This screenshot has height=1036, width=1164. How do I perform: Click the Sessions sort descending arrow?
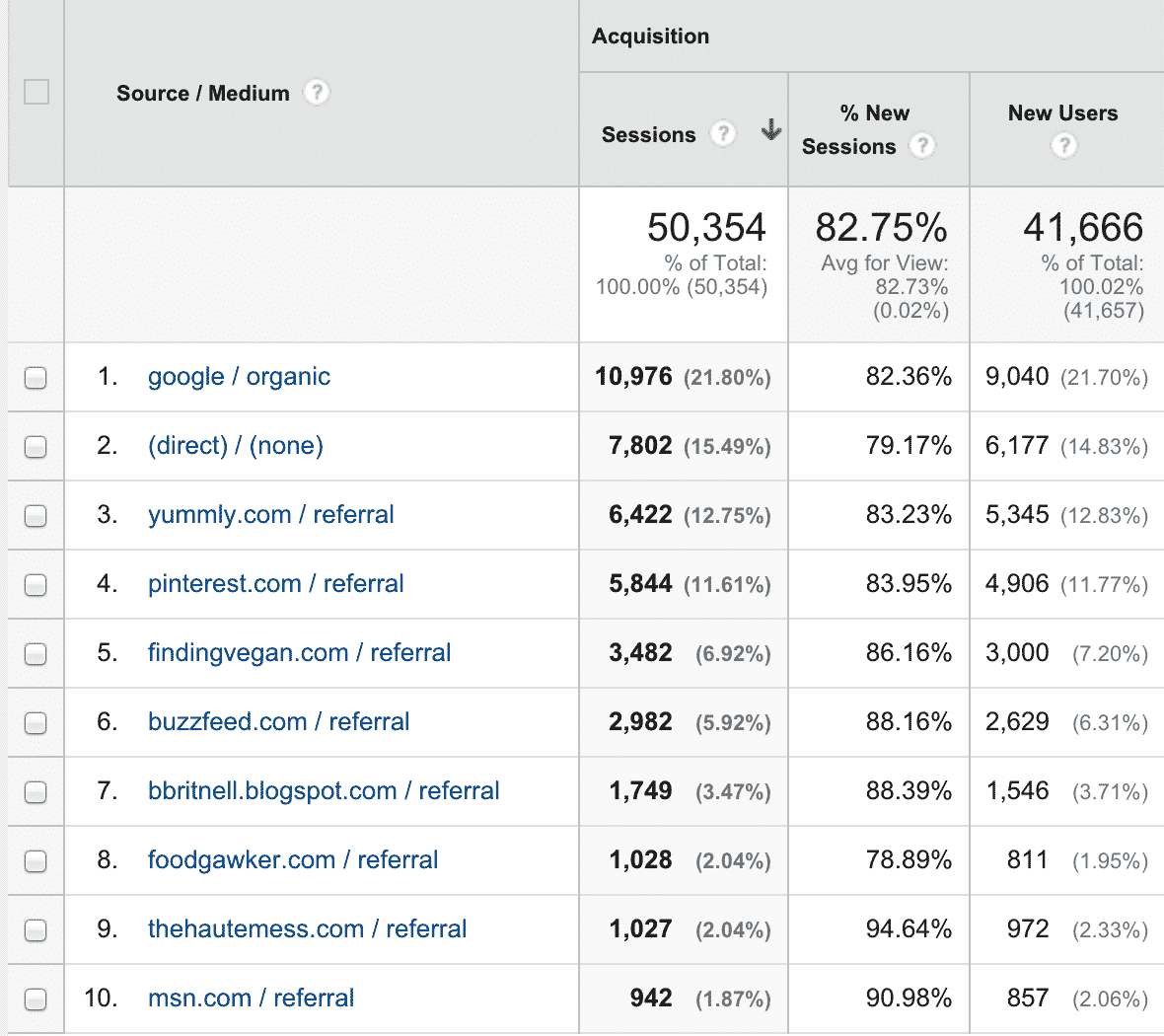click(771, 130)
